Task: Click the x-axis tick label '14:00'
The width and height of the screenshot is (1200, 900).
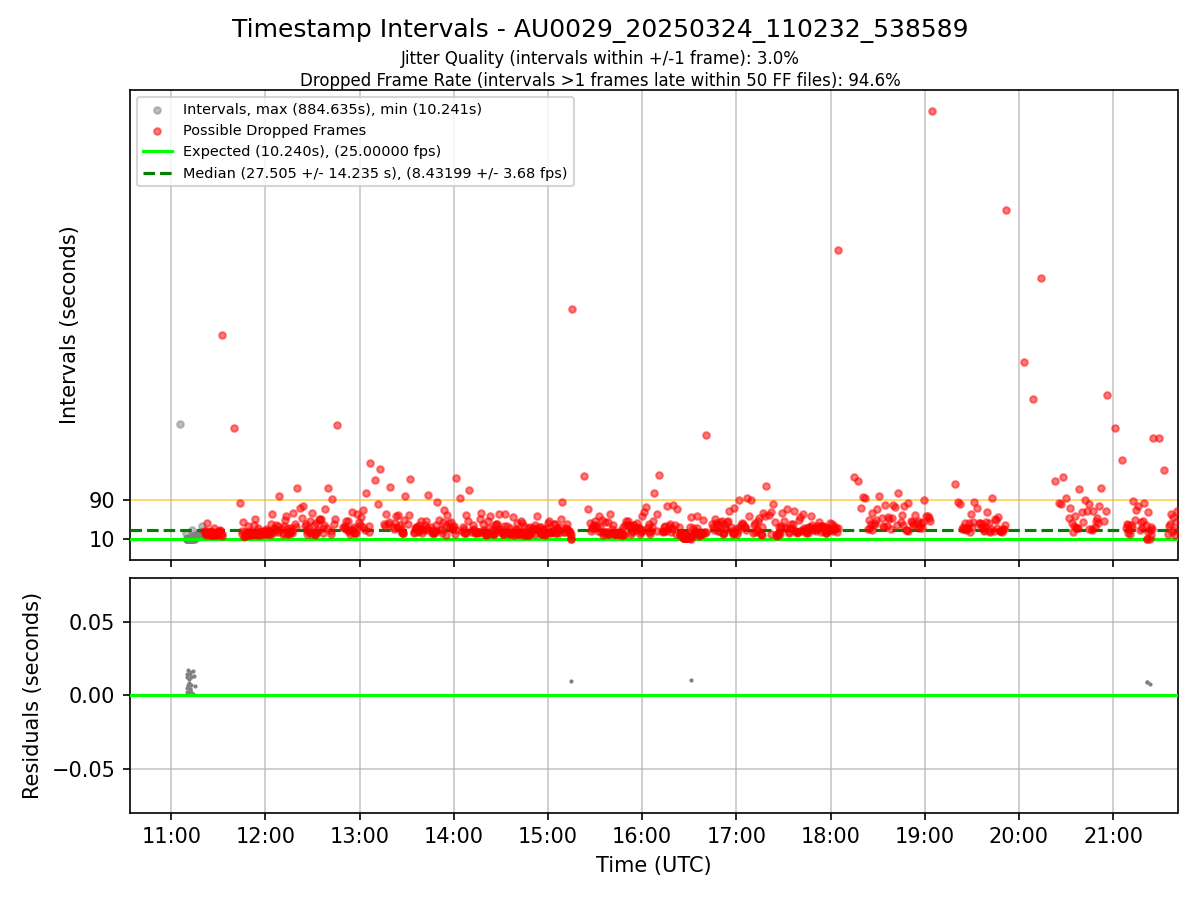Action: [x=454, y=834]
